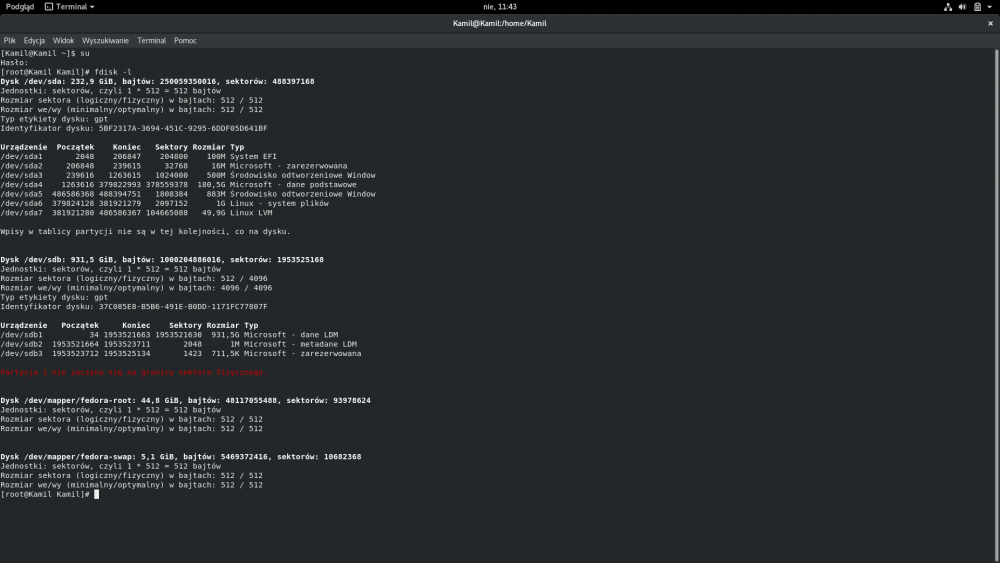The height and width of the screenshot is (563, 1000).
Task: Click the Wpisy w tablicy partycji message
Action: click(x=145, y=231)
